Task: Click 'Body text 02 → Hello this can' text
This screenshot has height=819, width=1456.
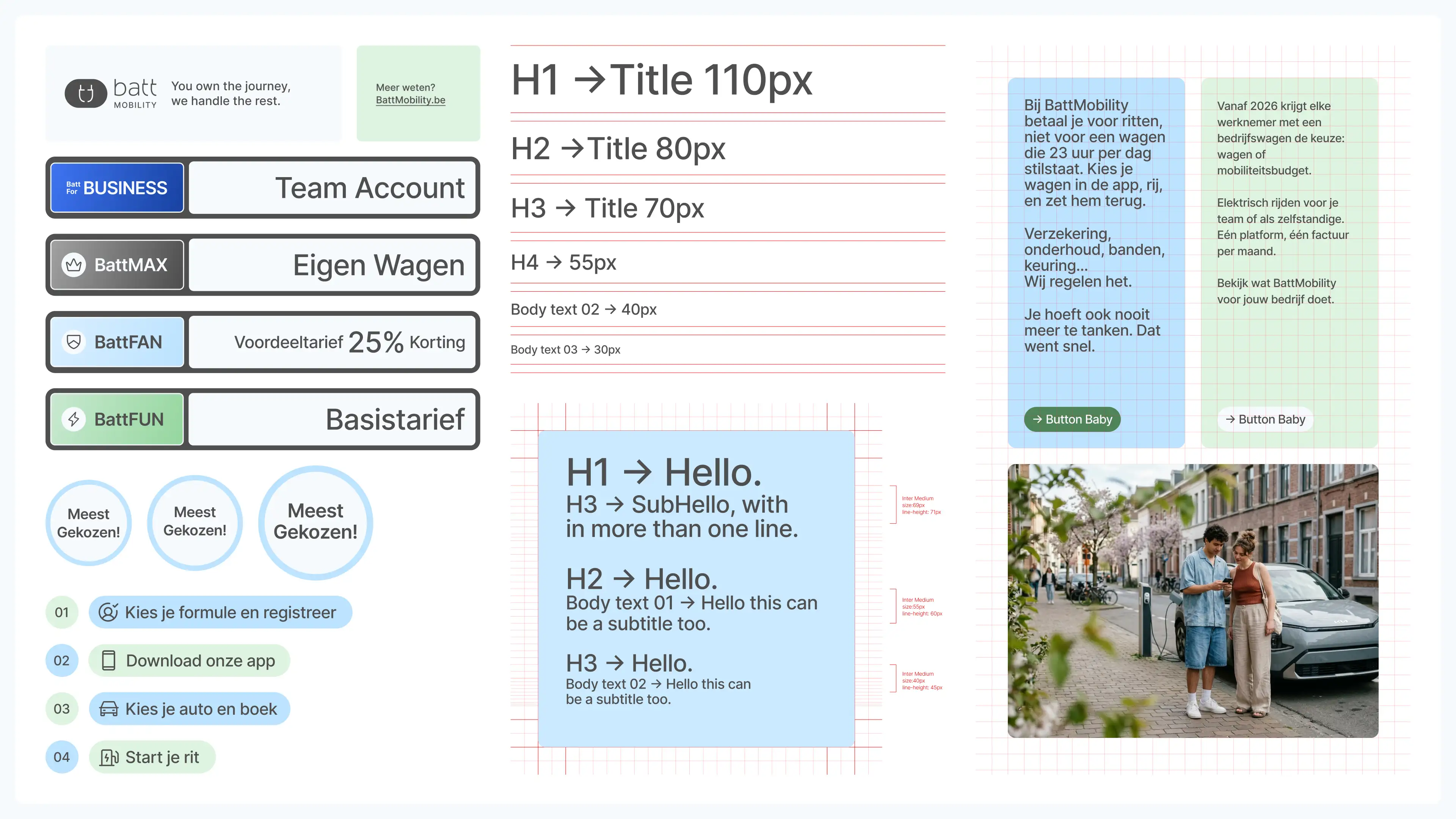Action: (659, 684)
